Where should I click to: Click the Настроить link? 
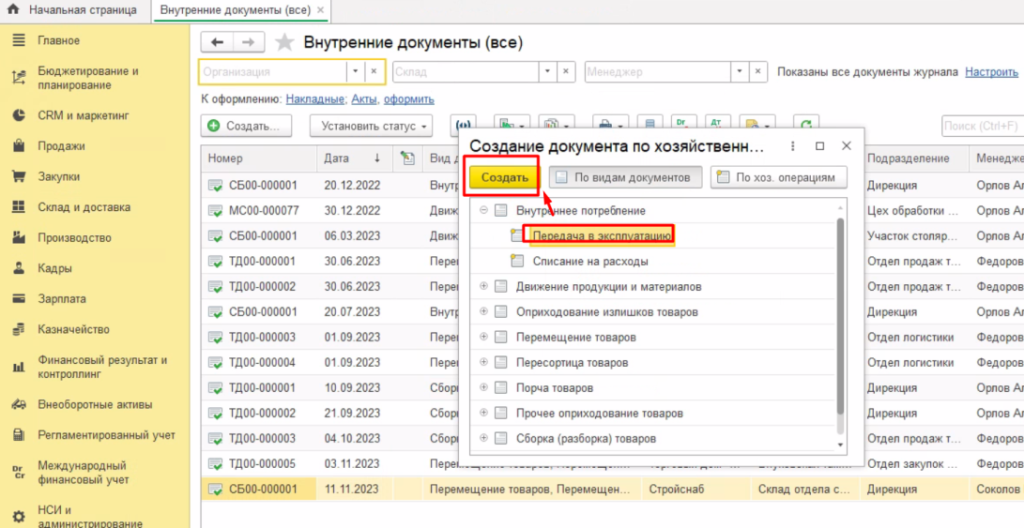[991, 72]
